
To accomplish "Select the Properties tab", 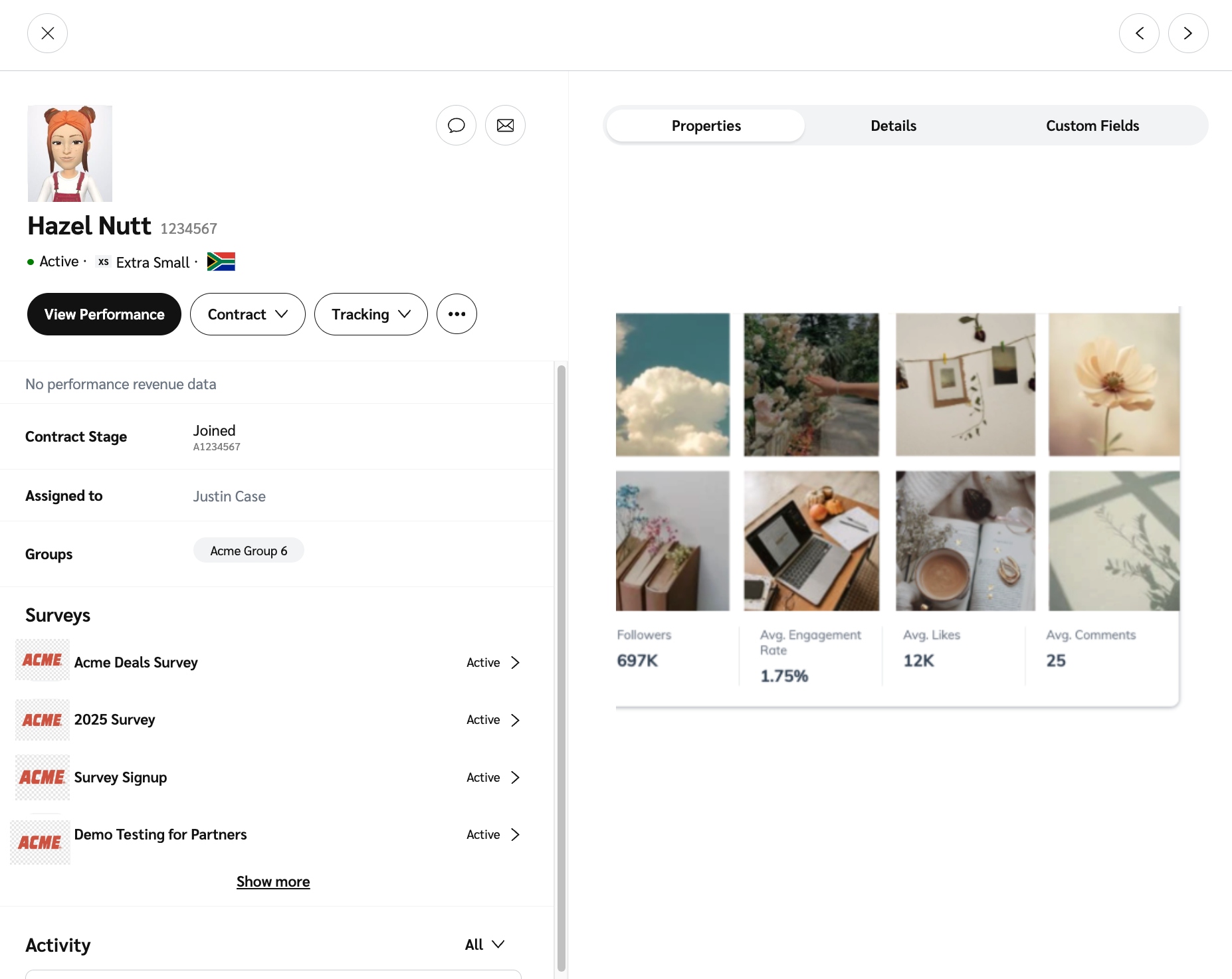I will 706,126.
